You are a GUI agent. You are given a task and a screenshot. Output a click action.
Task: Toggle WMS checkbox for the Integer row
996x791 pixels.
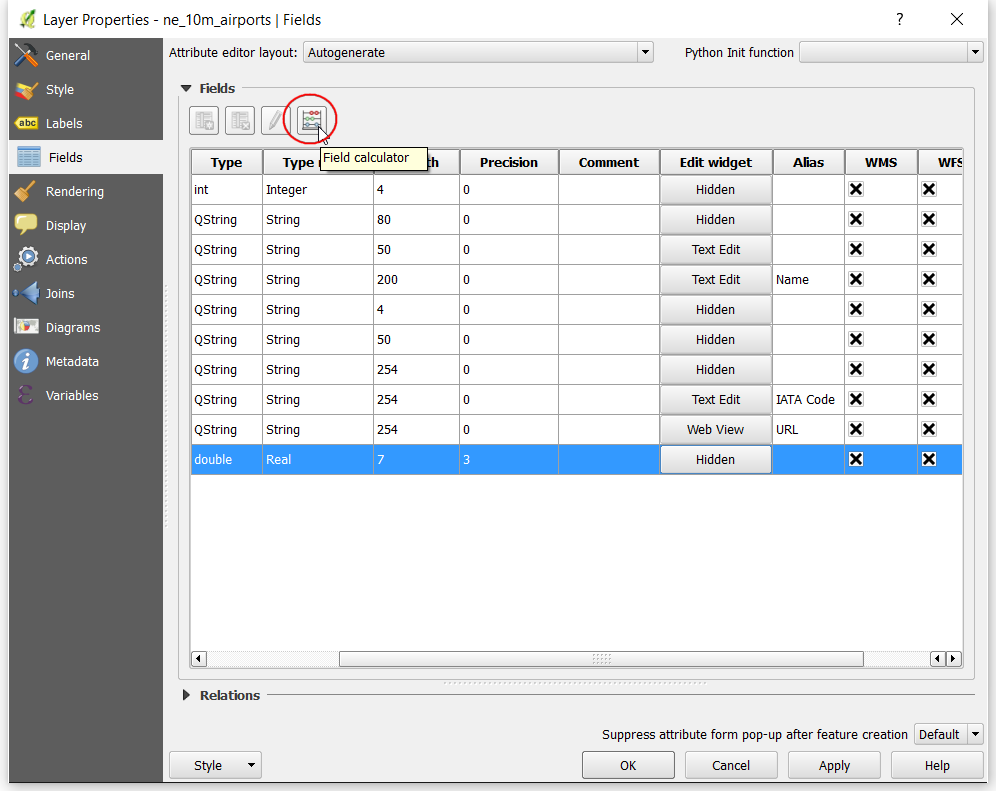click(856, 189)
